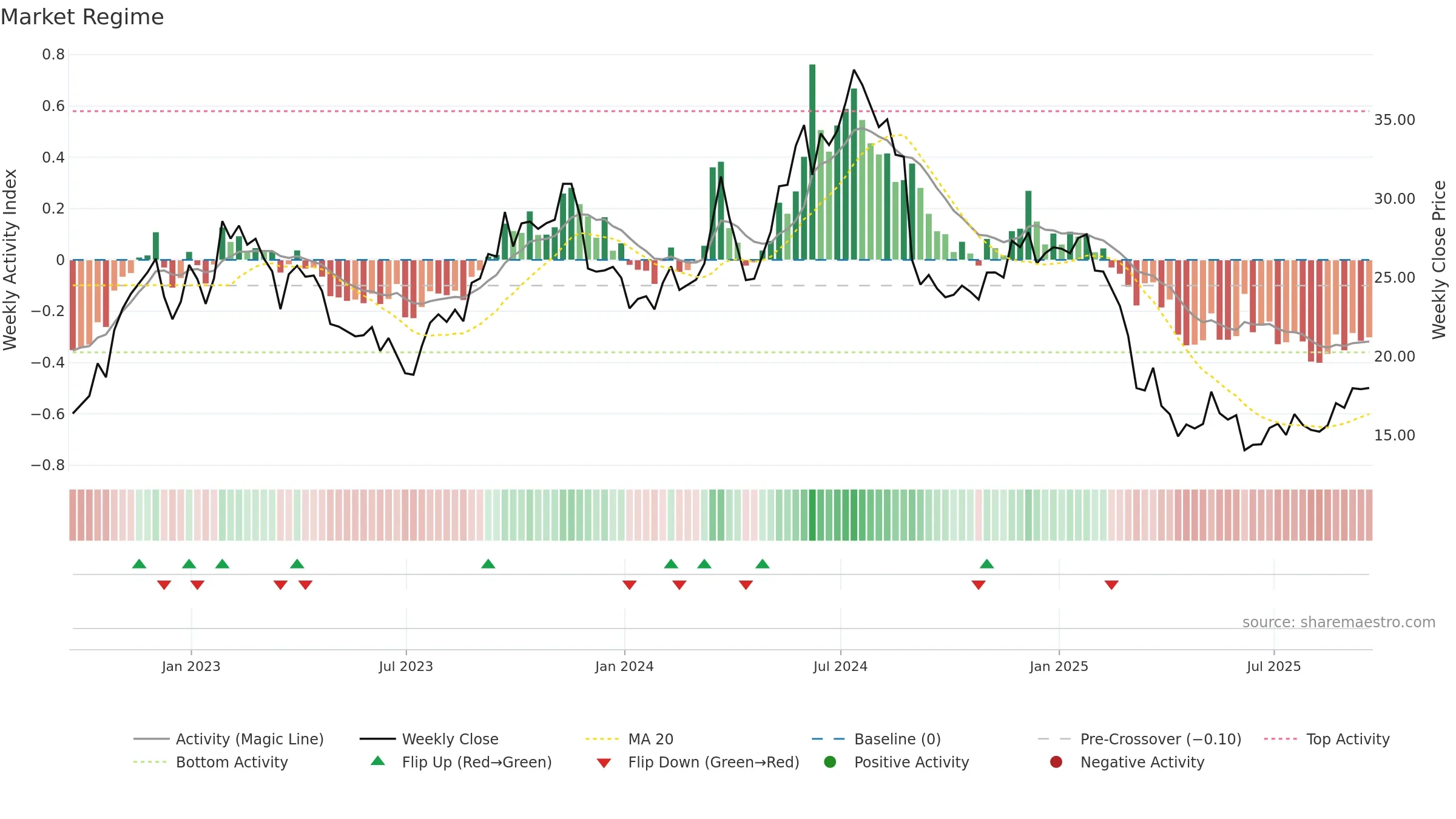The width and height of the screenshot is (1456, 819).
Task: Click the red Flip Down triangle legend icon
Action: click(604, 763)
